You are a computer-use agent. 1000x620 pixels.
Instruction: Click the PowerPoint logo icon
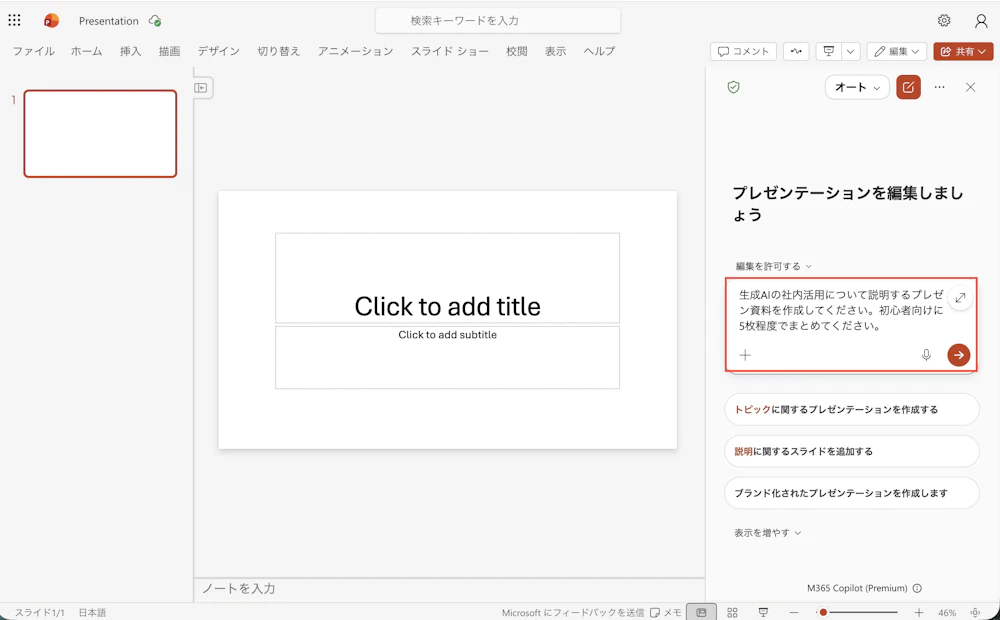point(51,20)
